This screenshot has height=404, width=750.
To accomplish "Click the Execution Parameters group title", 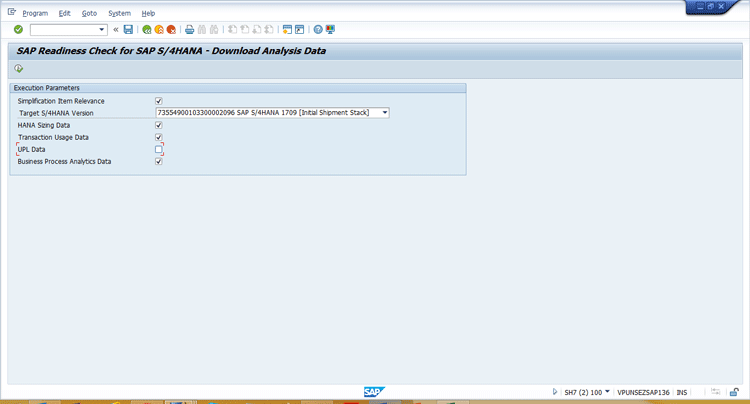I will [x=46, y=88].
